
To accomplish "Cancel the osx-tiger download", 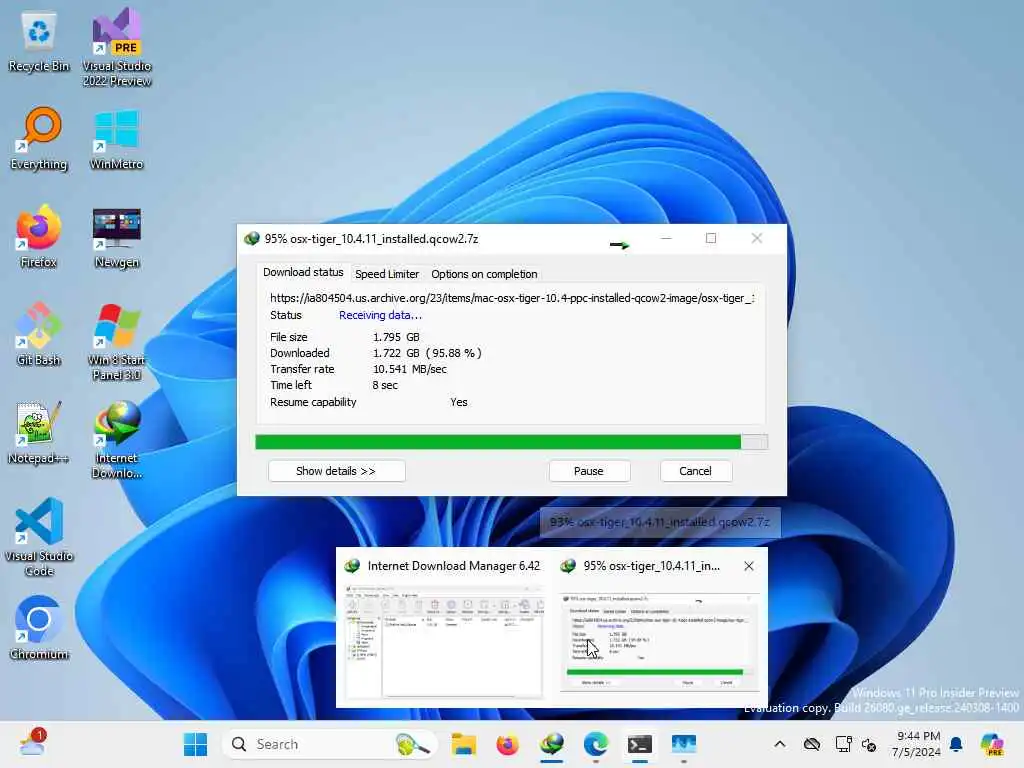I will (x=696, y=471).
